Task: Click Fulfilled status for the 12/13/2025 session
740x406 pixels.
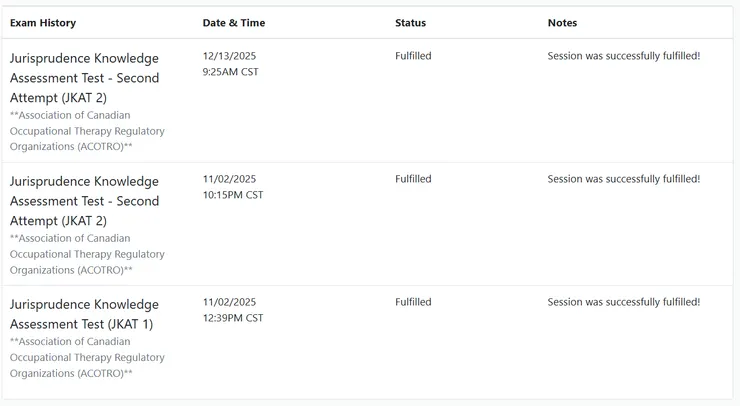Action: point(413,56)
